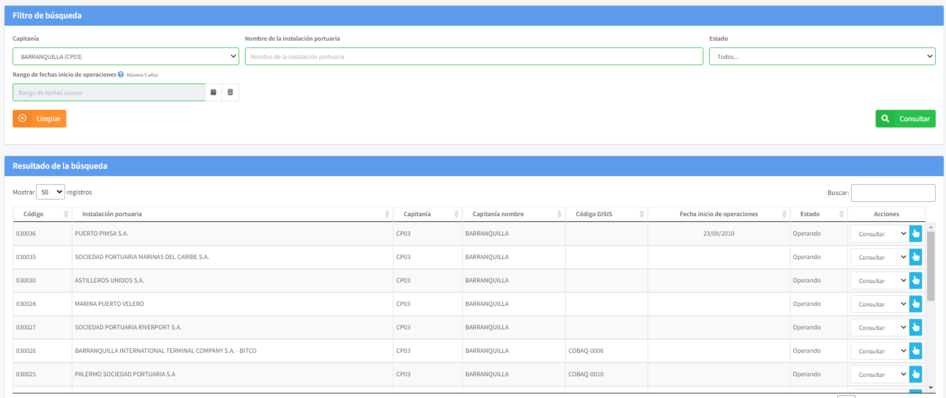Focus the Buscar table search box
This screenshot has width=946, height=398.
pyautogui.click(x=893, y=193)
